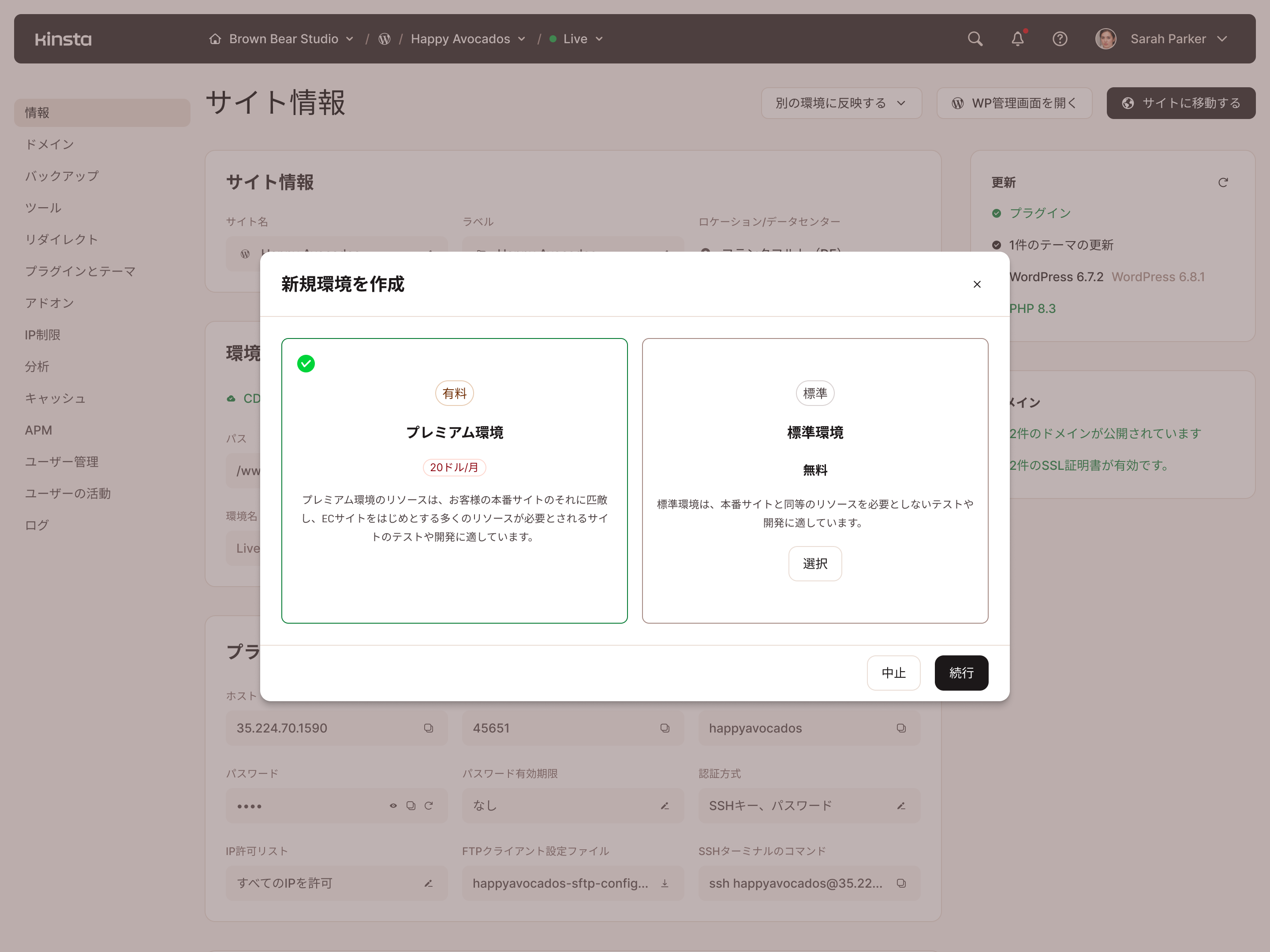Viewport: 1270px width, 952px height.
Task: Refresh the 更新 panel
Action: (1223, 182)
